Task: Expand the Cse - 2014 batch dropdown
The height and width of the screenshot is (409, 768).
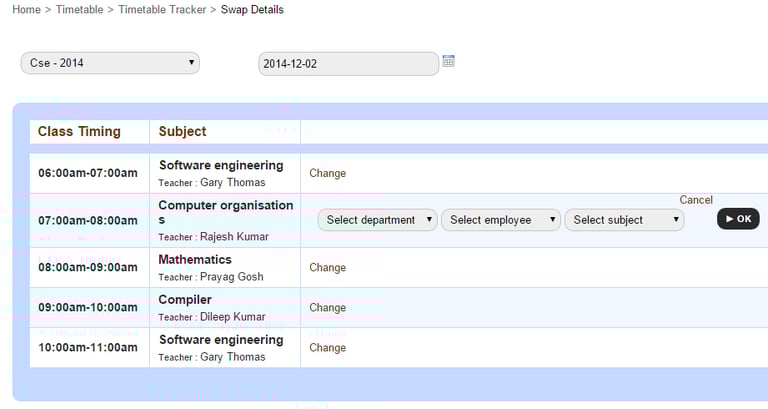Action: (x=110, y=63)
